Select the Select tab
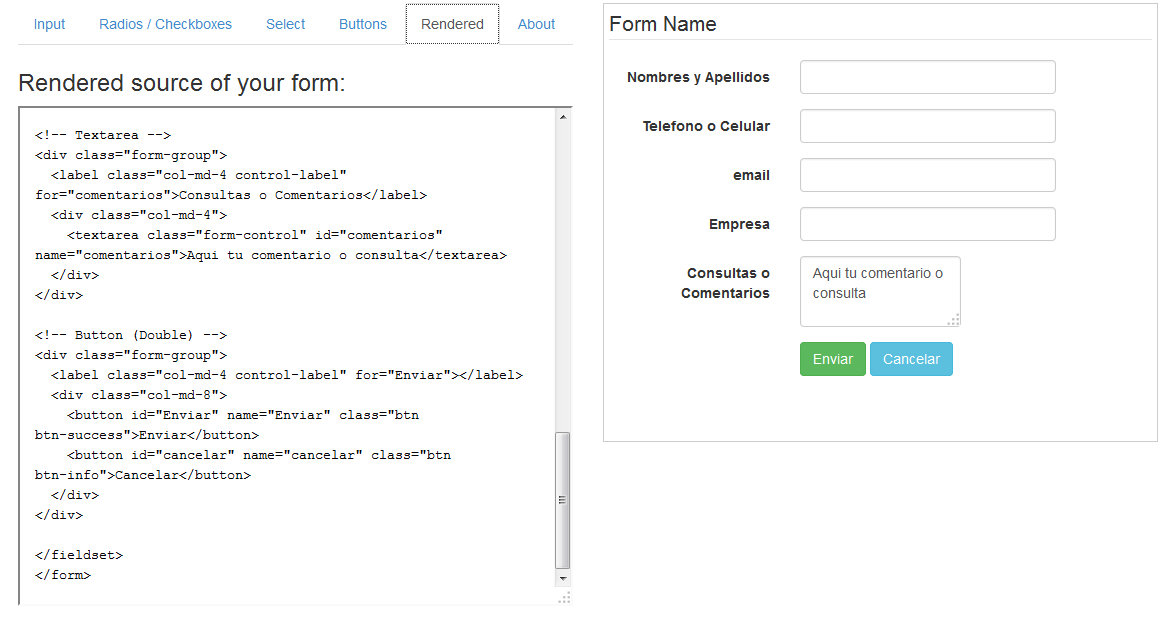This screenshot has width=1165, height=623. point(285,23)
